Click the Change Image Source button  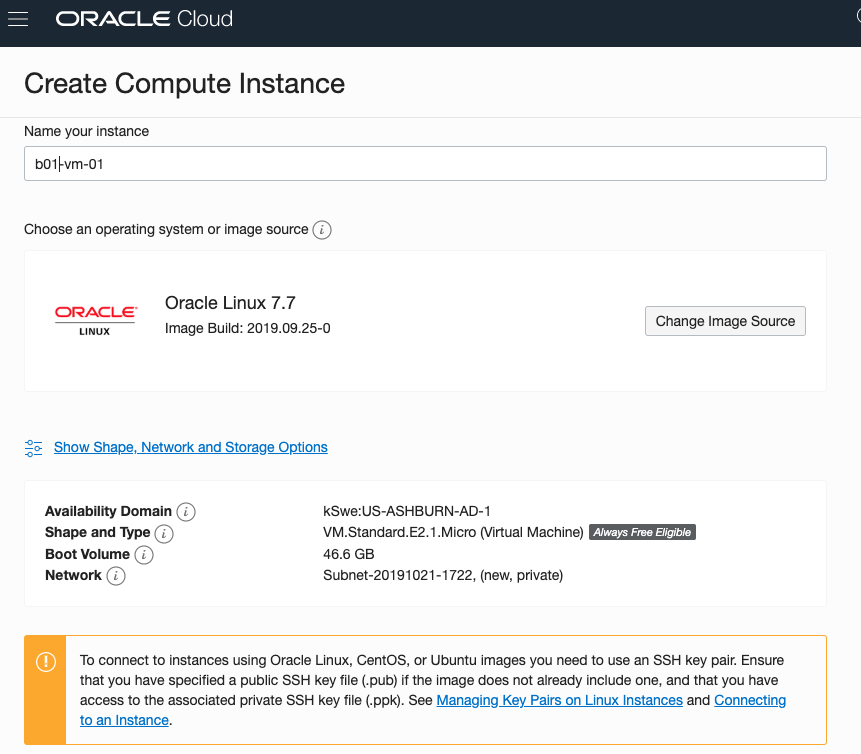pos(725,321)
